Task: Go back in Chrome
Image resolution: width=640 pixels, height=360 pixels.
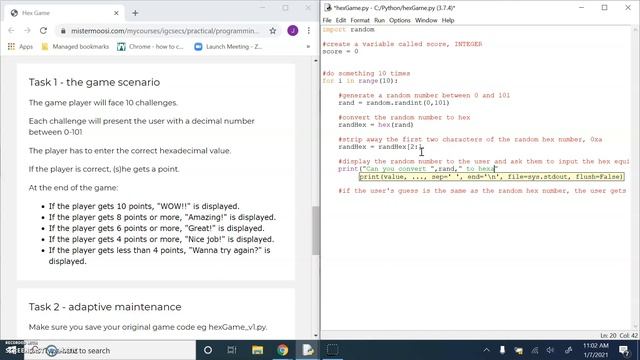Action: click(11, 31)
